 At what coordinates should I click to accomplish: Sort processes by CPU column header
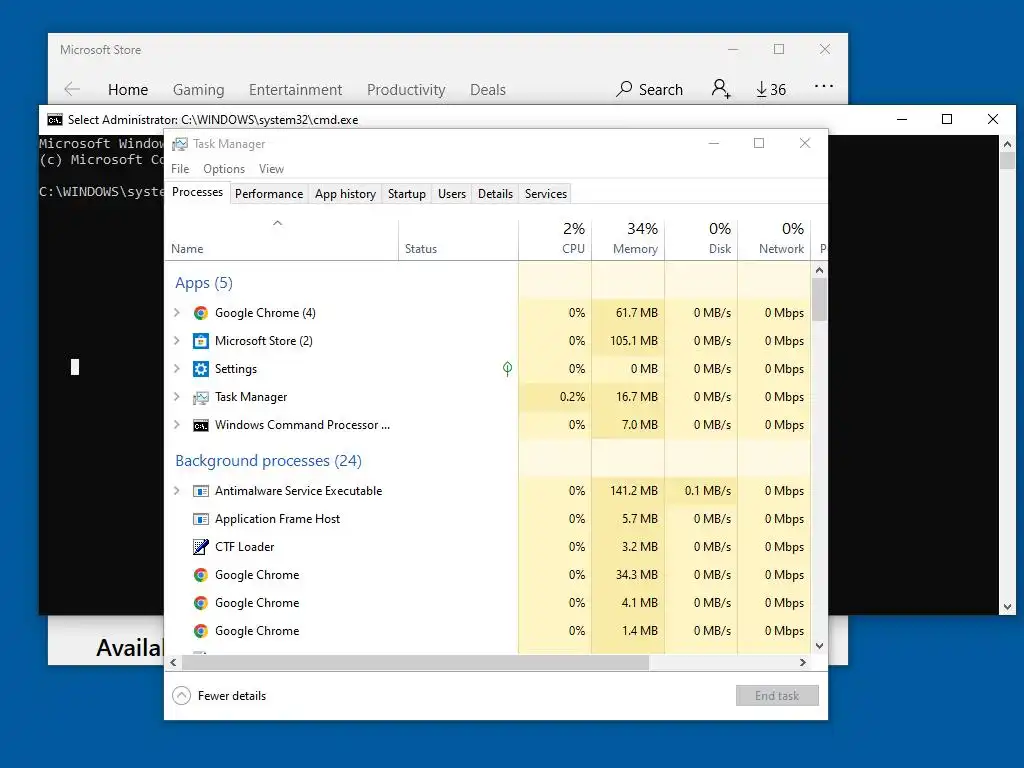(x=555, y=238)
